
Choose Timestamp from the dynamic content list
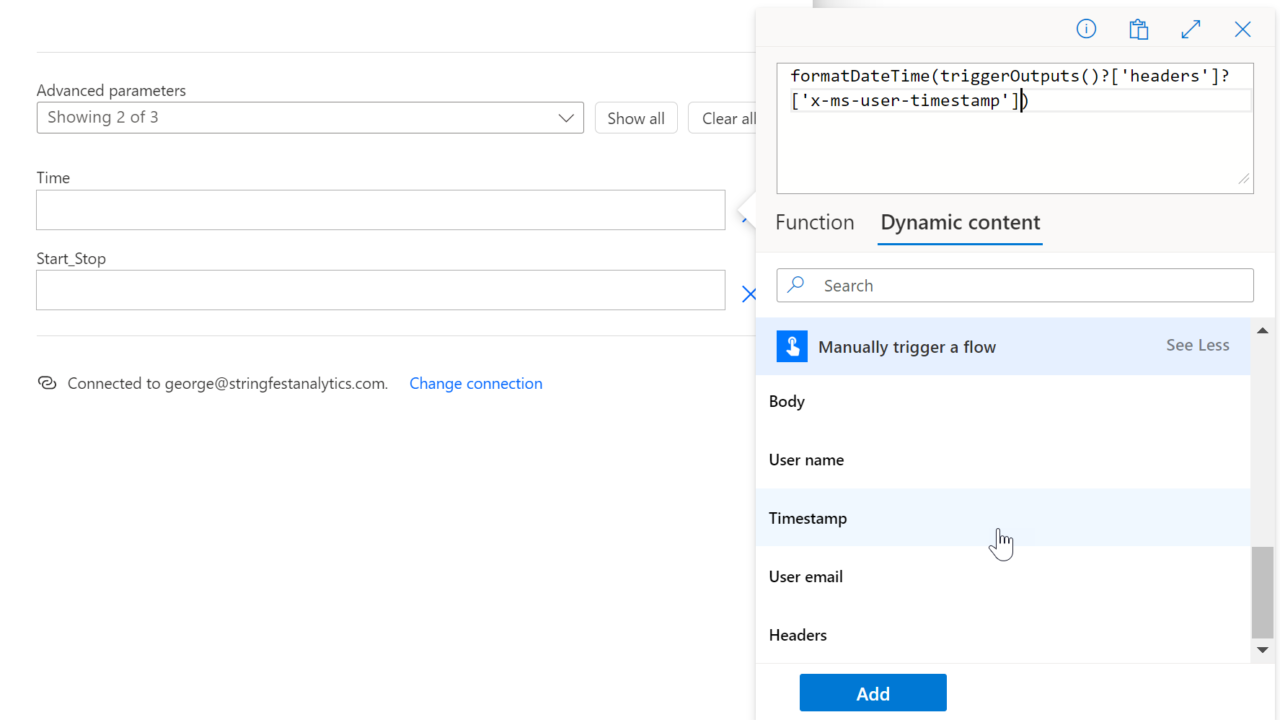coord(808,518)
